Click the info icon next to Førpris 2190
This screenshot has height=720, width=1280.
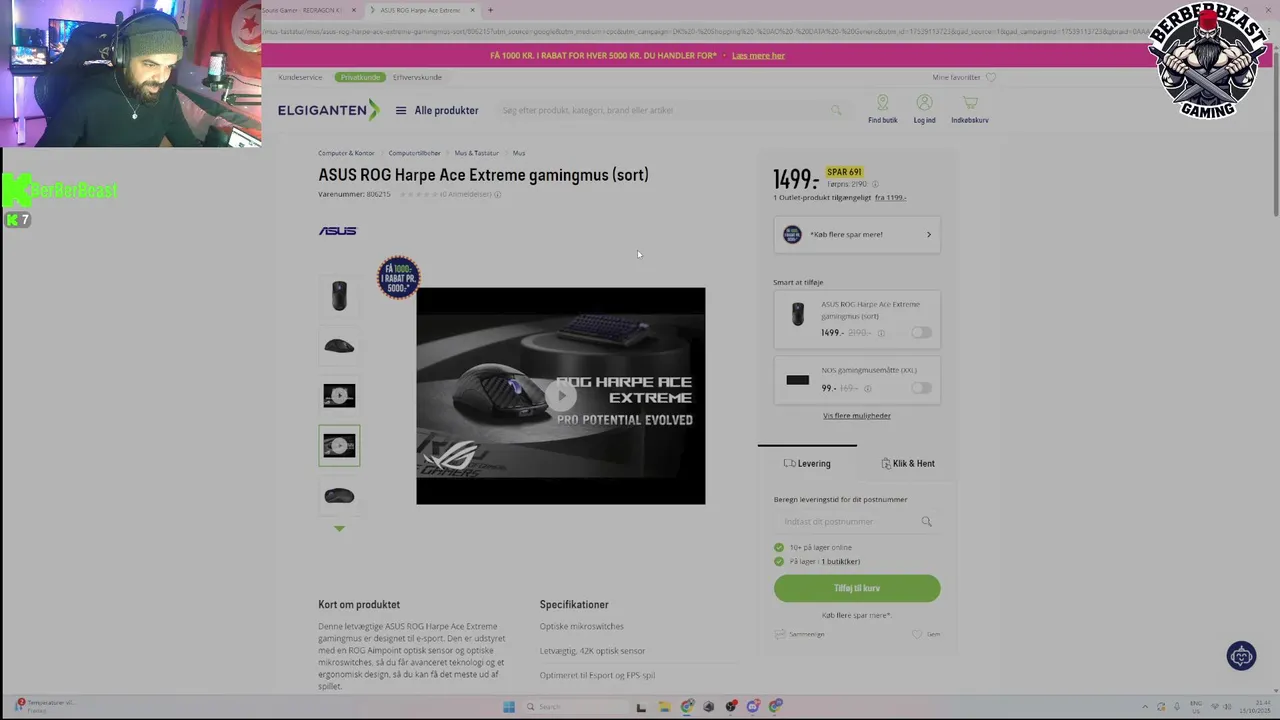click(x=875, y=184)
